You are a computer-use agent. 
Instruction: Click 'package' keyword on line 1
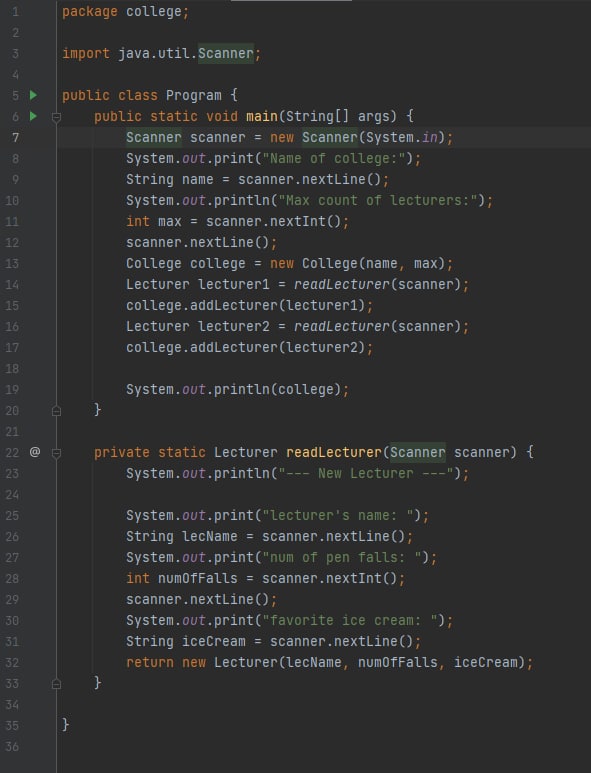click(x=90, y=12)
